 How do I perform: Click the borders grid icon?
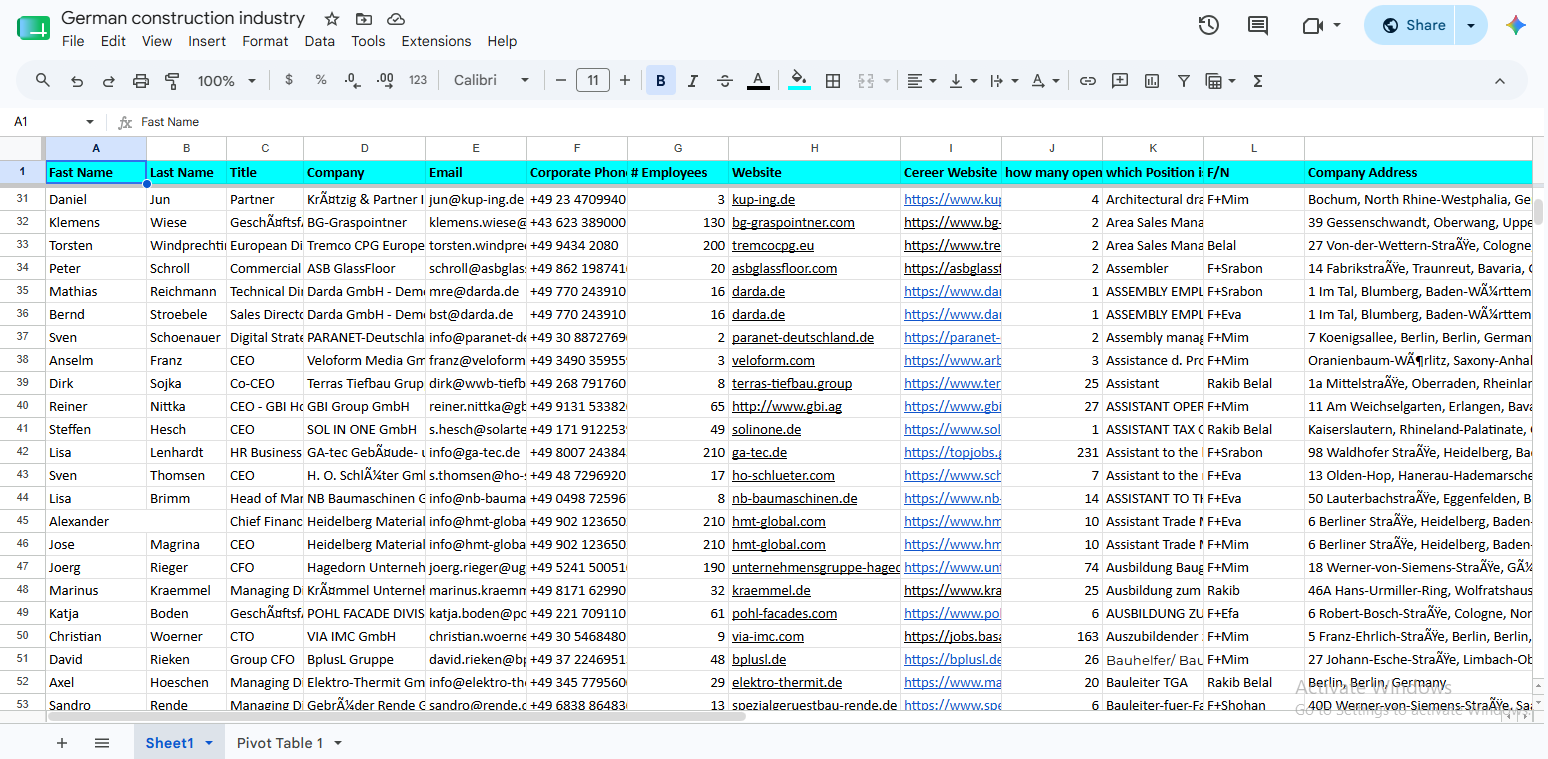[x=833, y=81]
